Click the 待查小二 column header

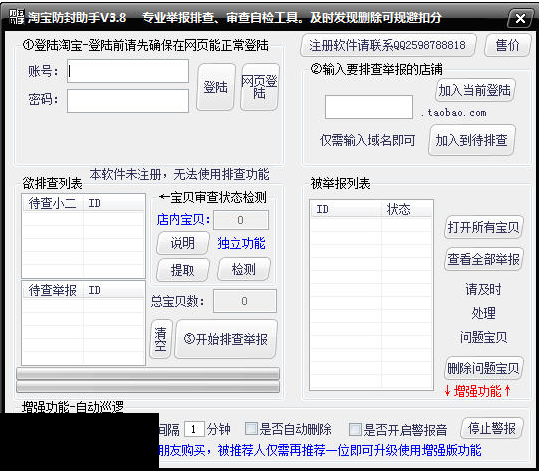53,203
